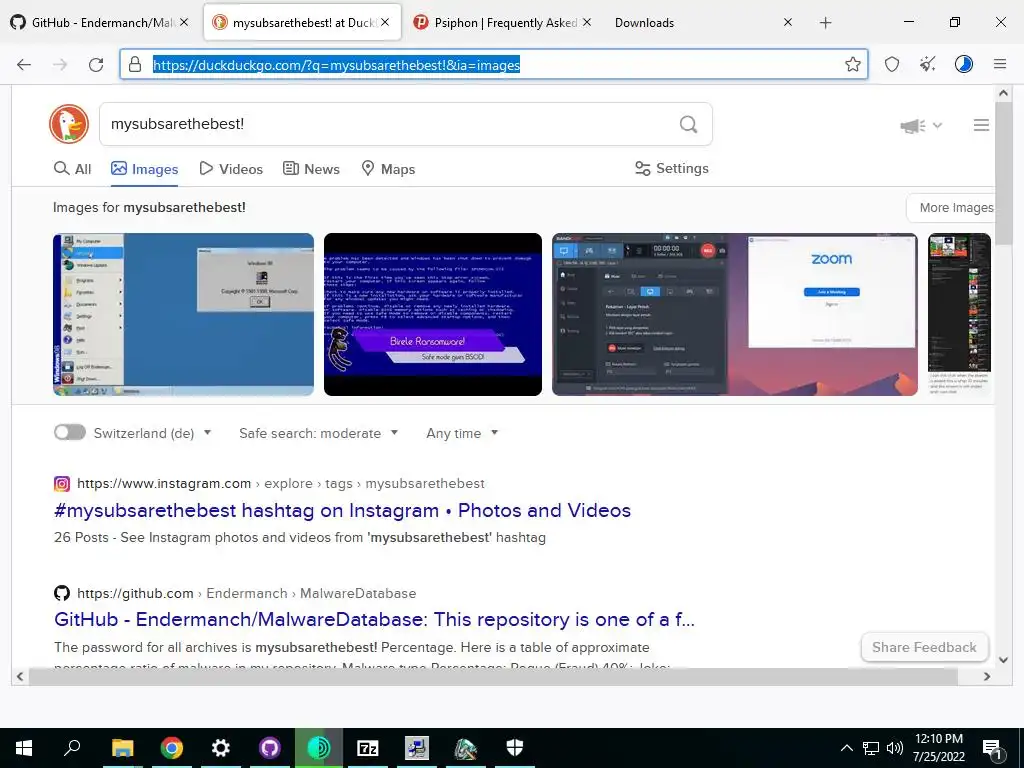Open the taskbar clock and date
The image size is (1024, 768).
tap(938, 748)
